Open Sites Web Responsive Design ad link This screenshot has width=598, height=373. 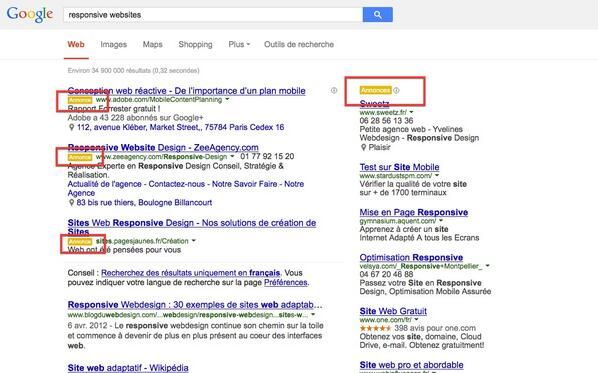click(x=192, y=227)
